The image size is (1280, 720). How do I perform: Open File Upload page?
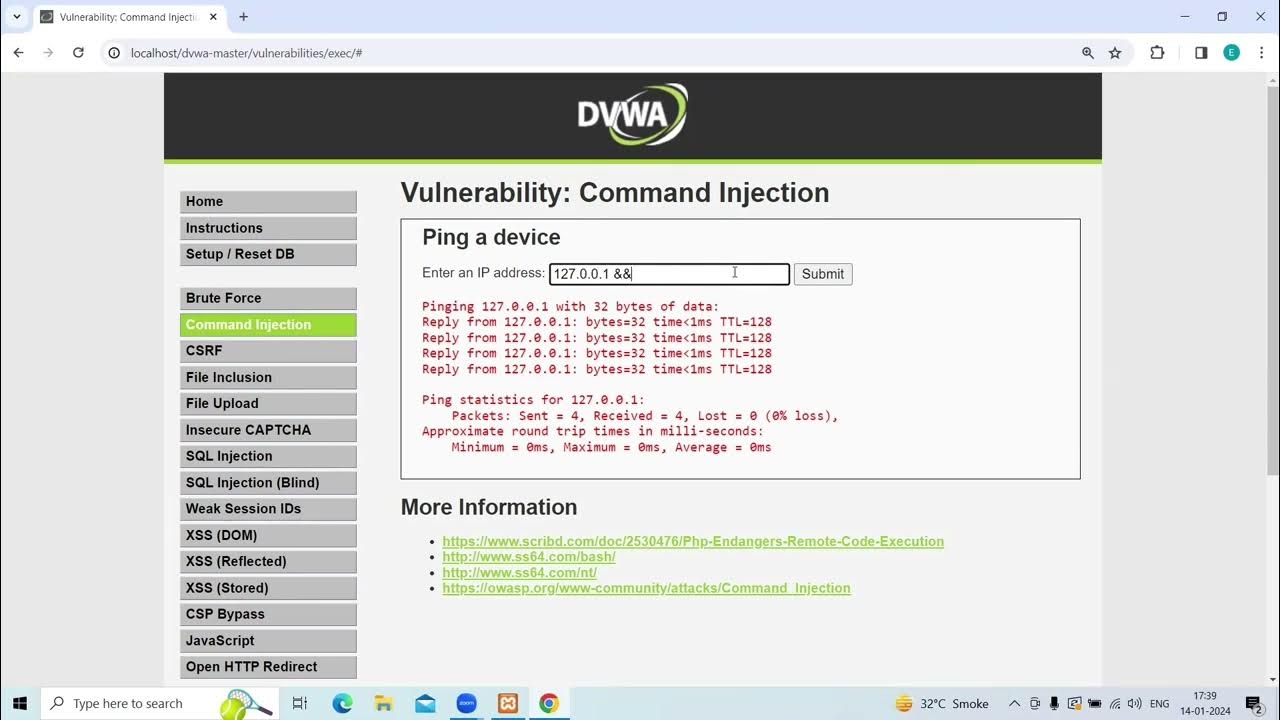pos(268,403)
